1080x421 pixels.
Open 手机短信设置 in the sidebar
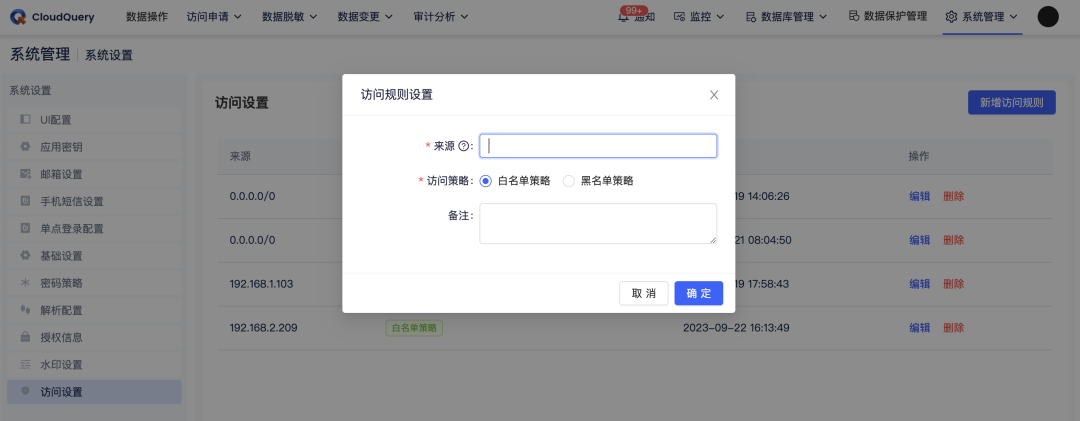95,201
